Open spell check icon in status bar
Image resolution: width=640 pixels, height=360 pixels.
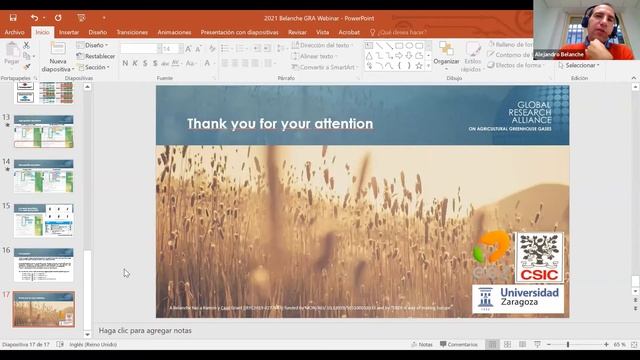(60, 344)
